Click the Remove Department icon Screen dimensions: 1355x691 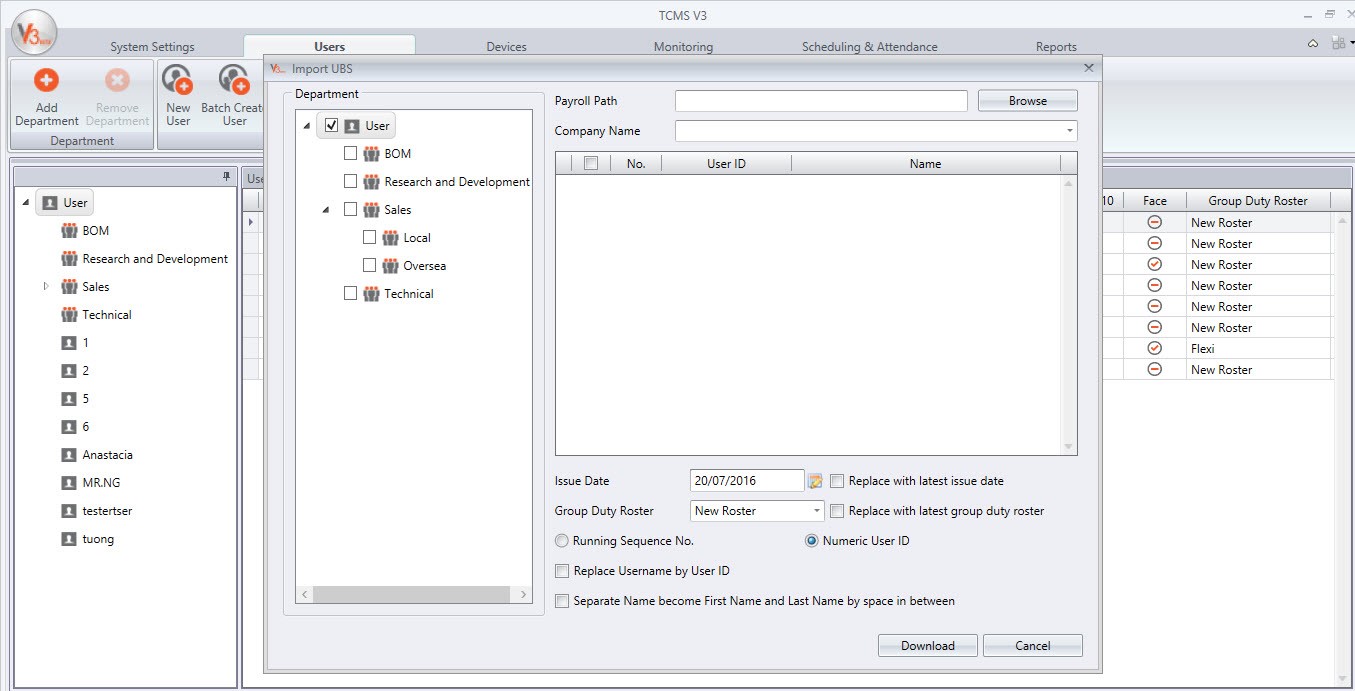(x=117, y=80)
